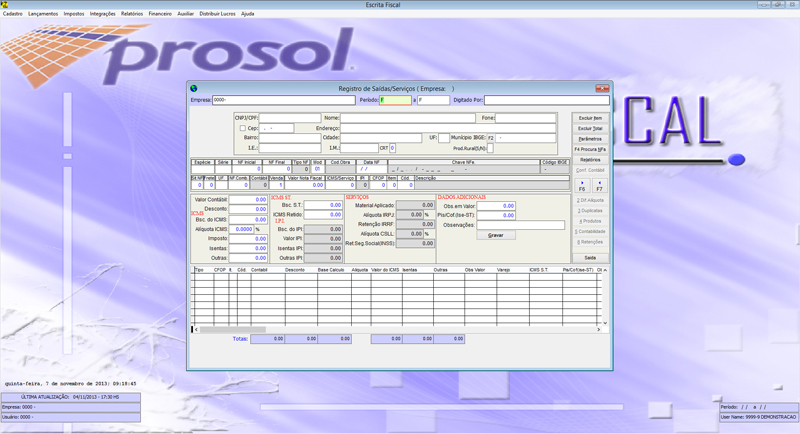Click the 6 Retenções button
The height and width of the screenshot is (434, 800).
click(590, 242)
